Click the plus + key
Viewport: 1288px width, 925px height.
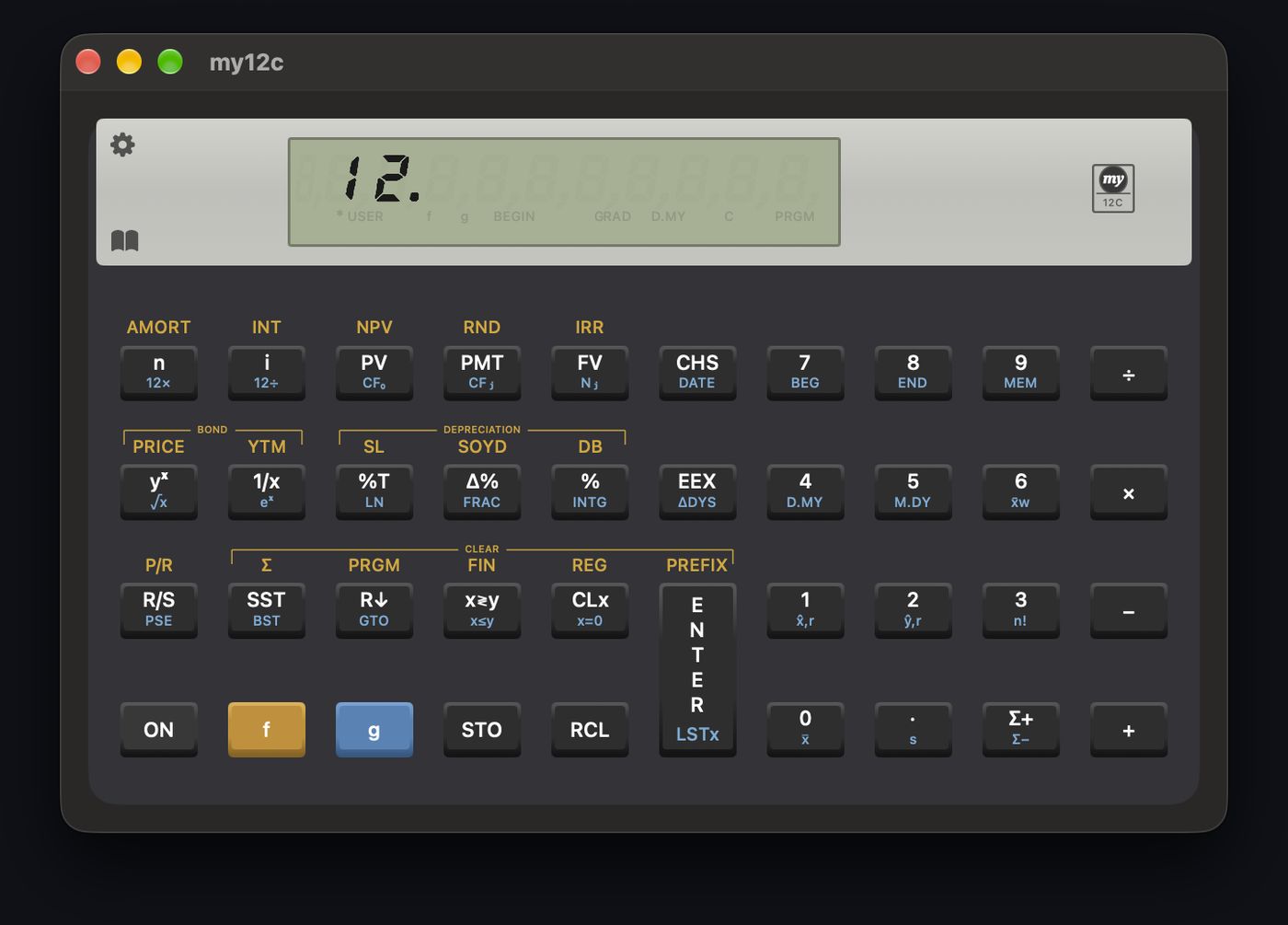(1129, 729)
